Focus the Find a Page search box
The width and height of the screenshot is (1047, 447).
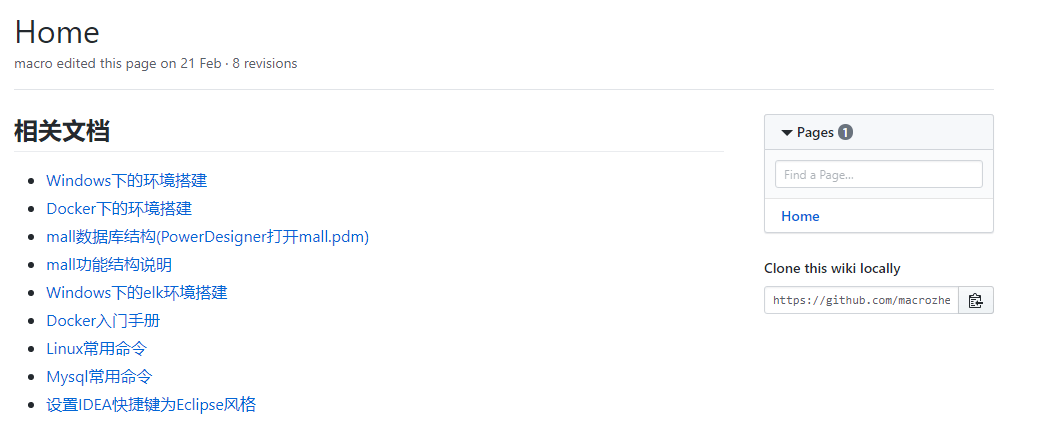pyautogui.click(x=878, y=174)
